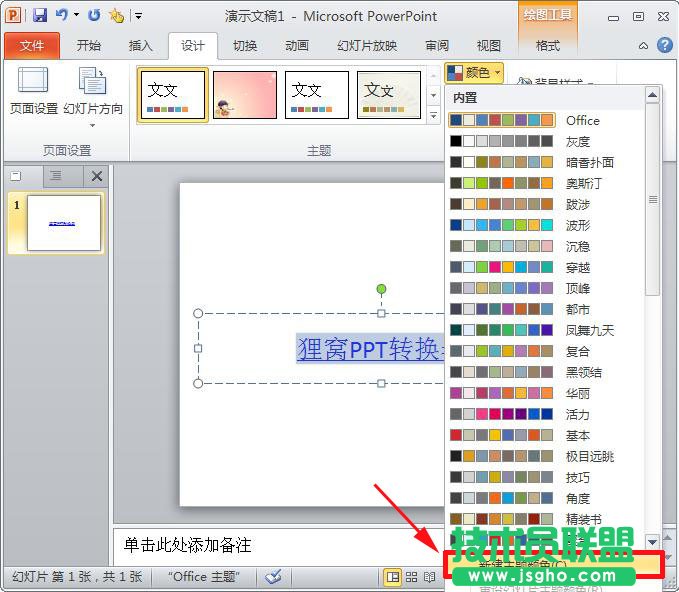
Task: Select the beige fourth theme thumbnail
Action: 388,95
